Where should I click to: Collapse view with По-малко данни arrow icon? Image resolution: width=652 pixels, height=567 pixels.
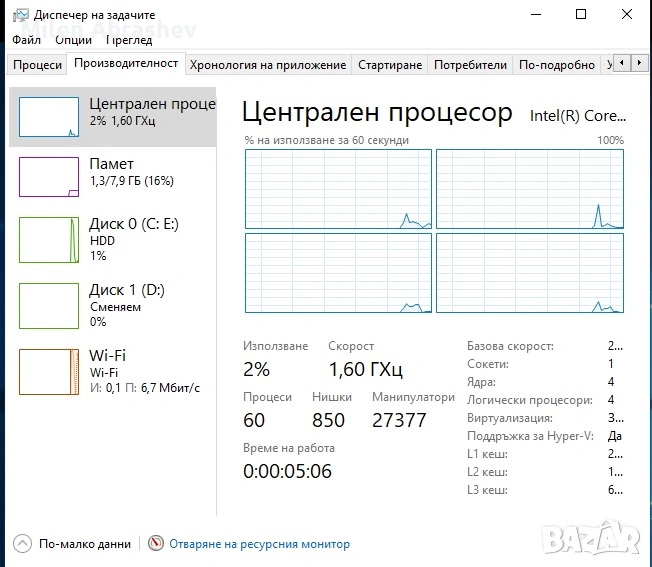(20, 544)
